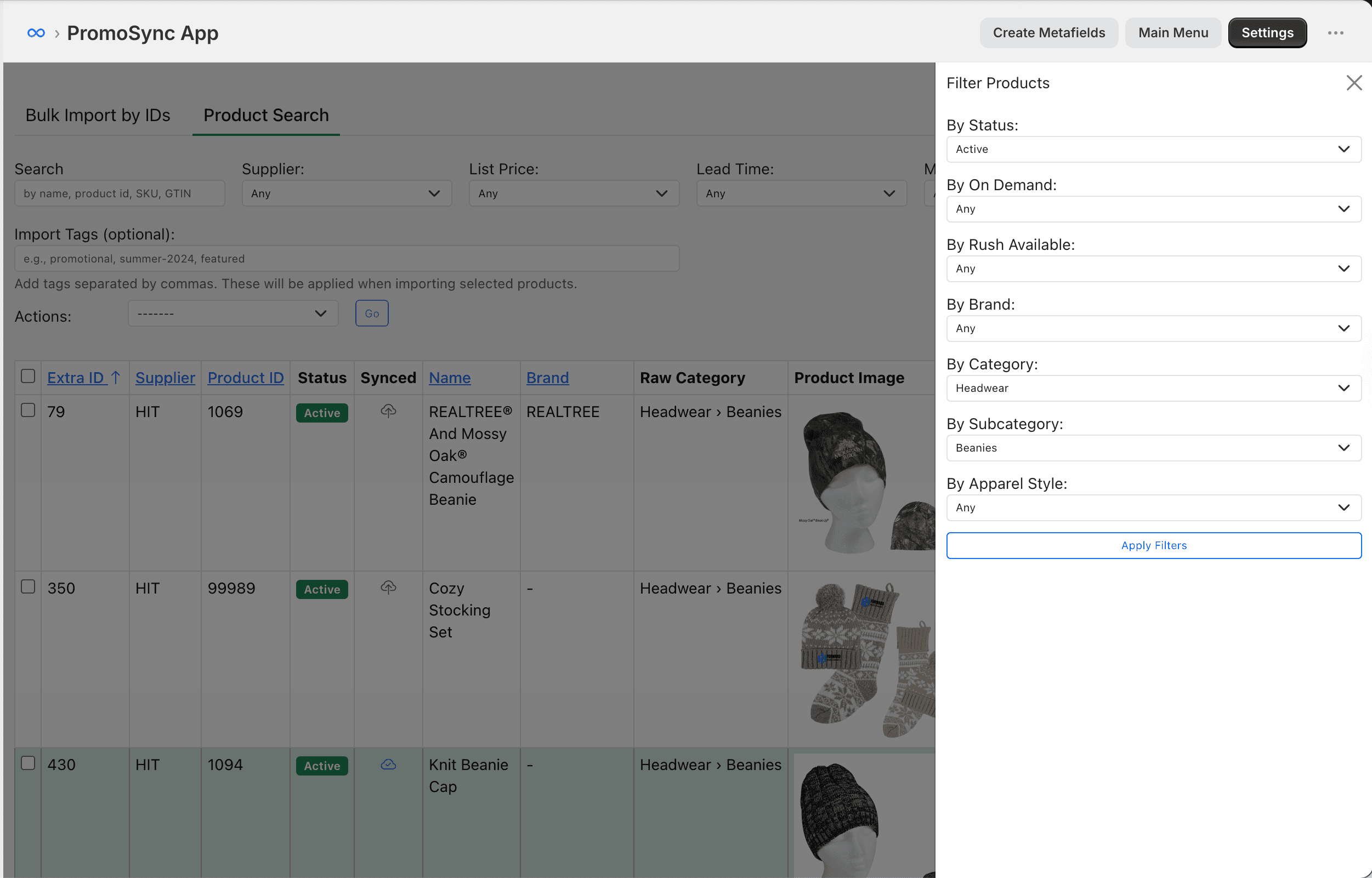Open the Main Menu
Image resolution: width=1372 pixels, height=878 pixels.
point(1173,33)
